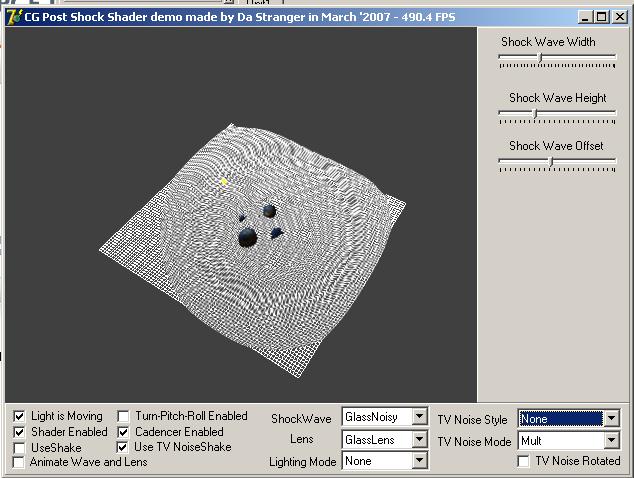Disable the Shader Enabled checkbox
Viewport: 634px width, 478px height.
pyautogui.click(x=19, y=432)
